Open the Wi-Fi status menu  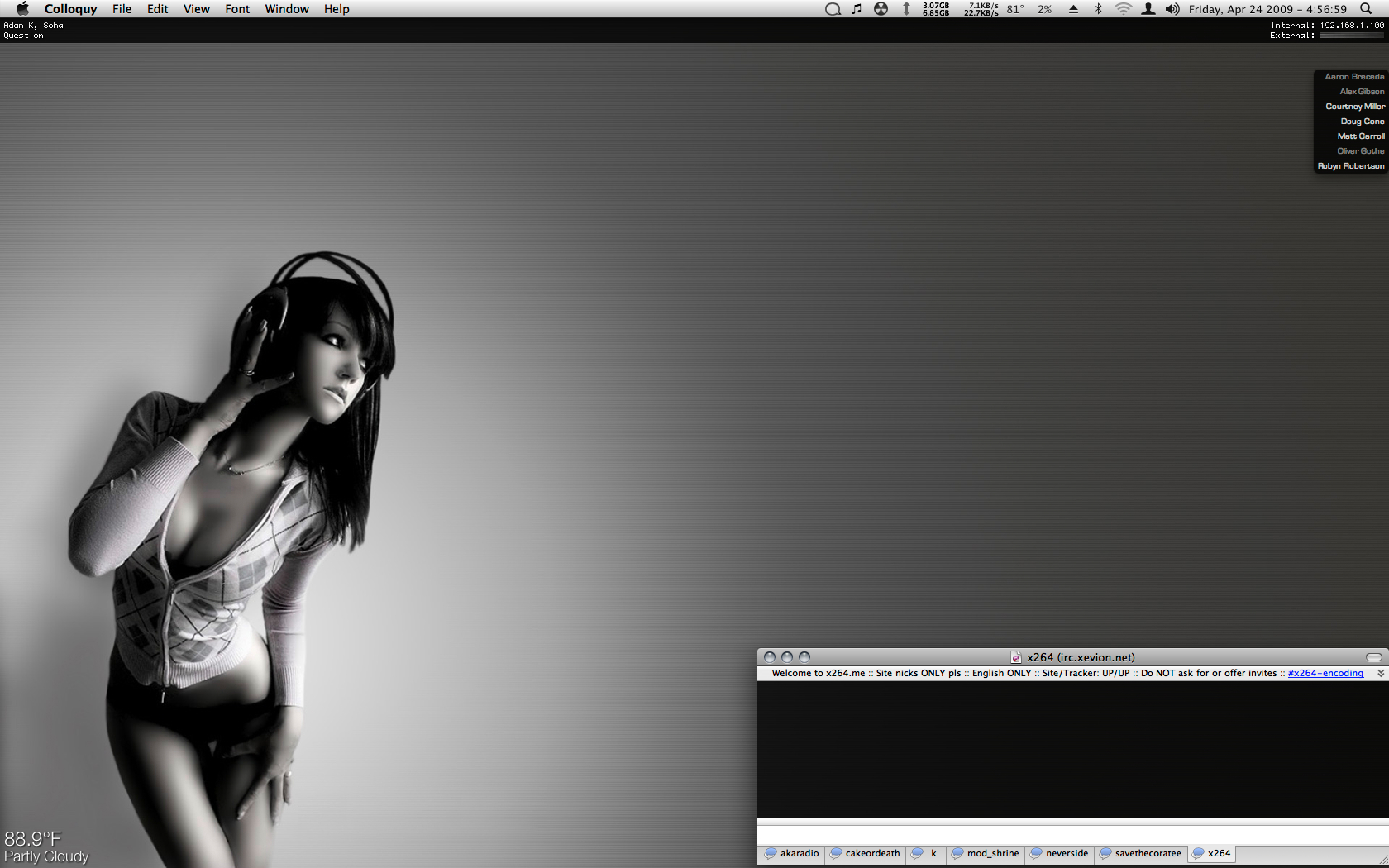(1123, 9)
